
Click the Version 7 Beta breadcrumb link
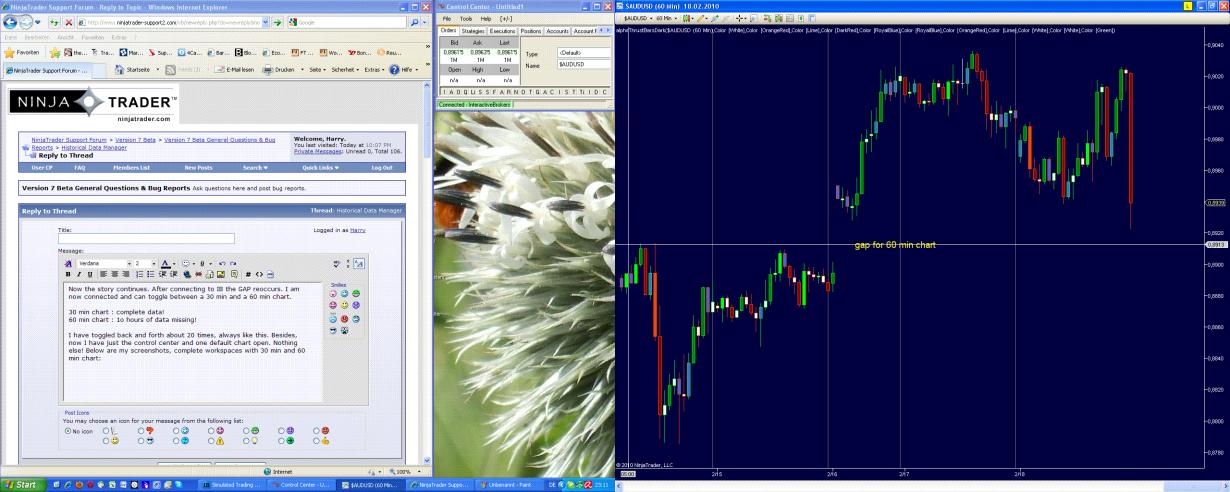point(135,140)
